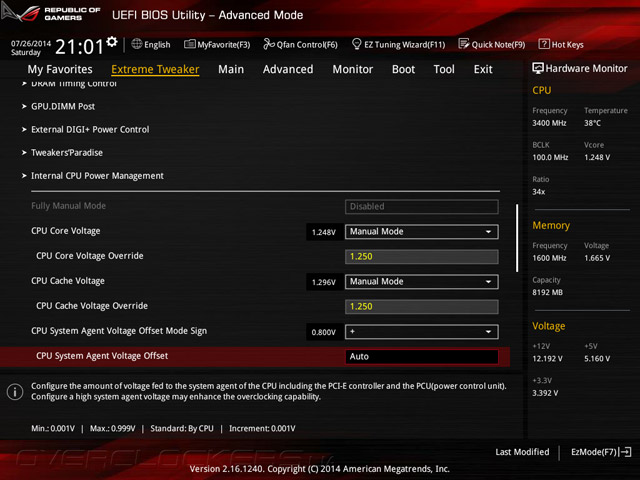Open CPU Core Voltage mode dropdown
640x480 pixels.
tap(422, 232)
